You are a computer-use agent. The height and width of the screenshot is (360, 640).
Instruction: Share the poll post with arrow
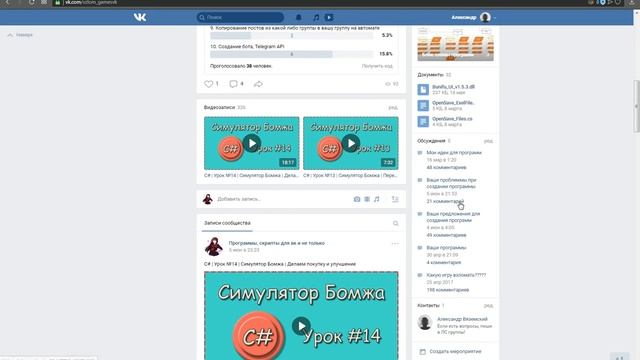(x=258, y=84)
